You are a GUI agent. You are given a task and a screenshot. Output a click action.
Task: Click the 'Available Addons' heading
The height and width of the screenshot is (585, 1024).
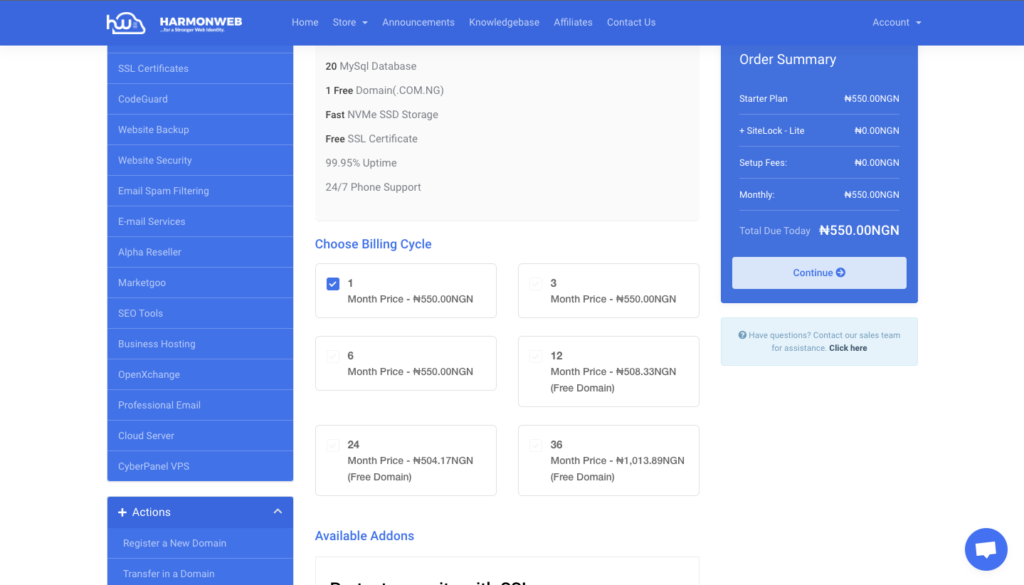click(364, 536)
